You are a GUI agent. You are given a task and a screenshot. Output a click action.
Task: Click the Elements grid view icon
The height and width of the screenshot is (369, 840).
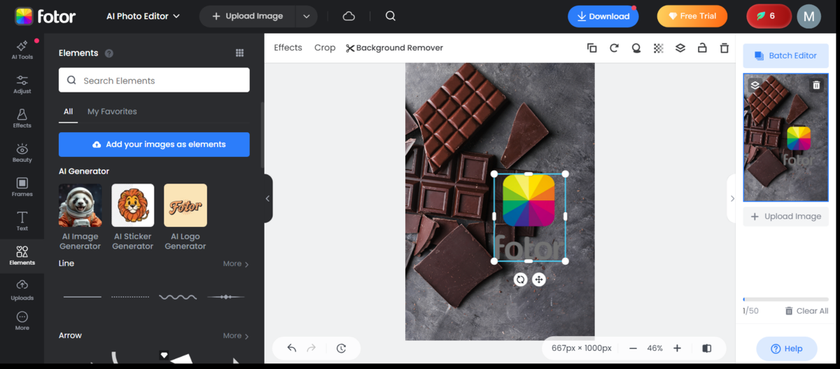pos(239,52)
